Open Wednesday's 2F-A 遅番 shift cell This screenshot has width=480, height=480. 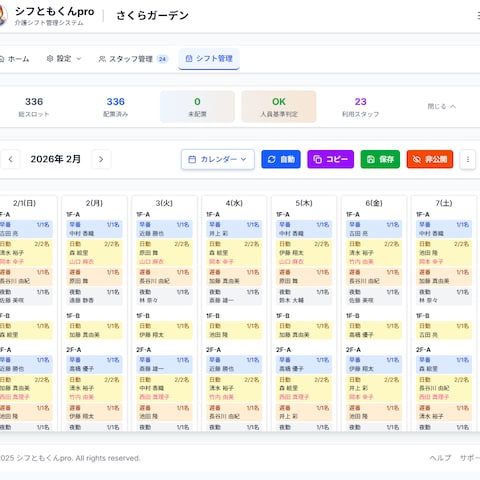click(x=234, y=412)
